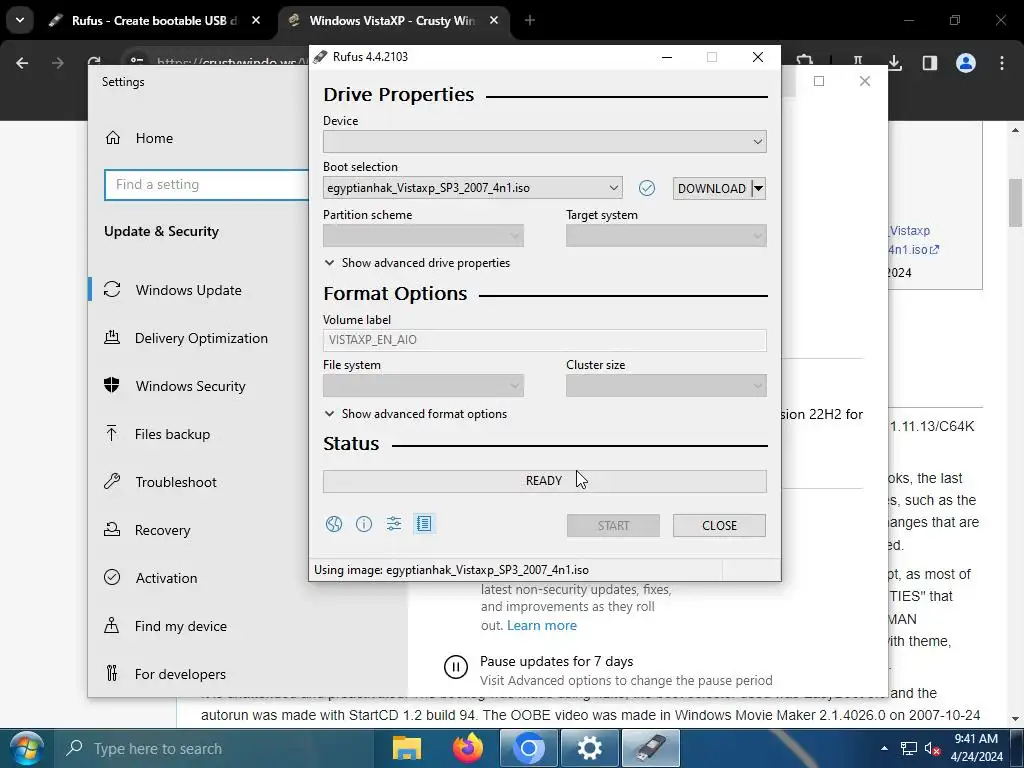Select Delivery Optimization in Settings sidebar

click(x=200, y=338)
